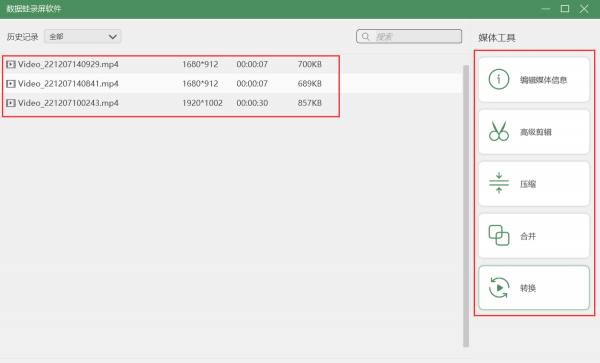
Task: Click video icon beside Video_221207140929.mp4
Action: click(x=11, y=64)
